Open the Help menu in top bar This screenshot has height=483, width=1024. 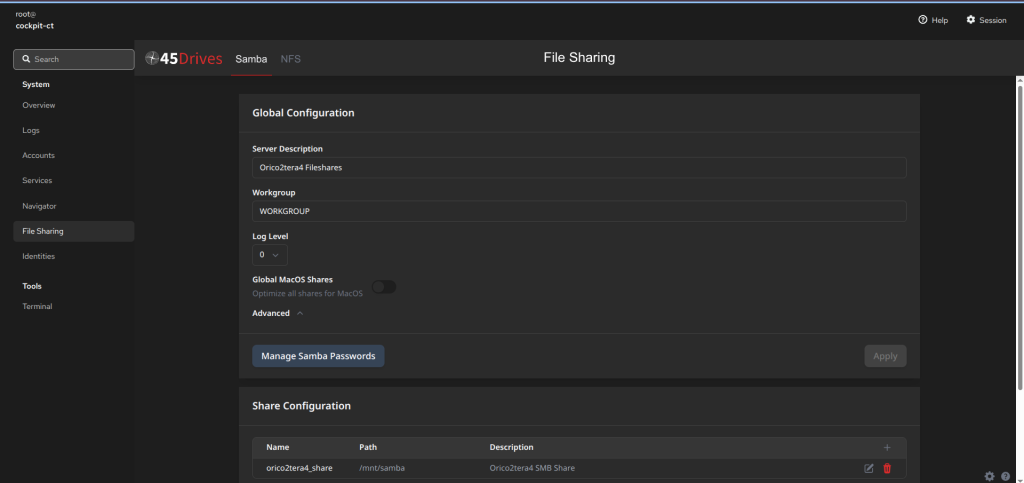click(x=933, y=20)
